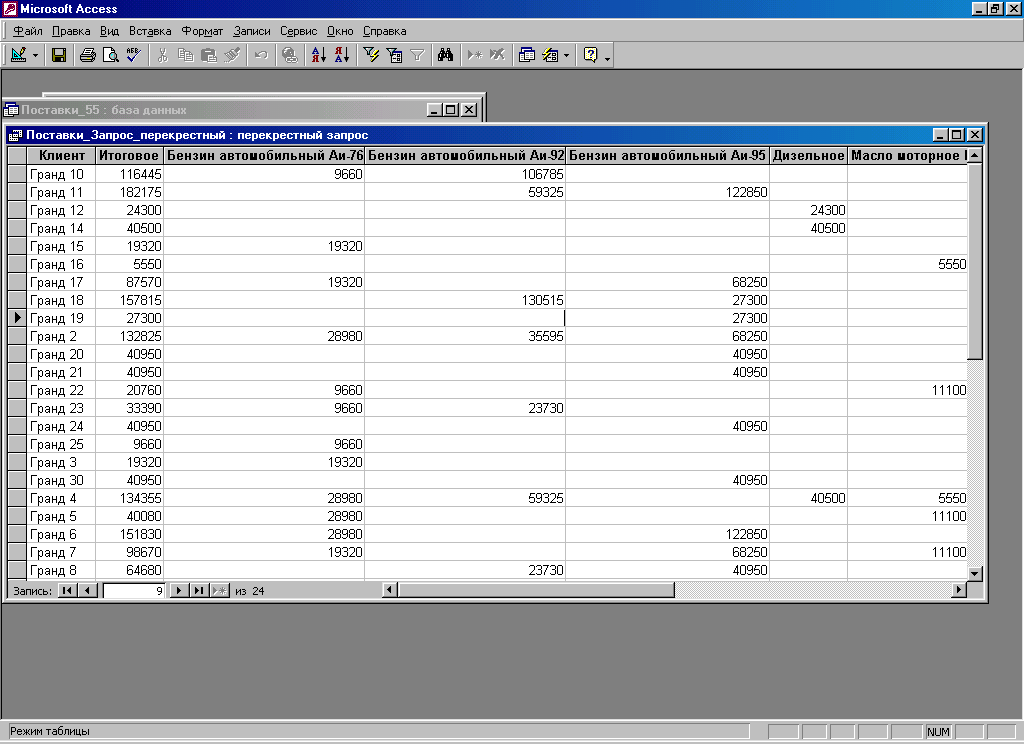The width and height of the screenshot is (1024, 744).
Task: Run the Spelling check icon
Action: coord(134,55)
